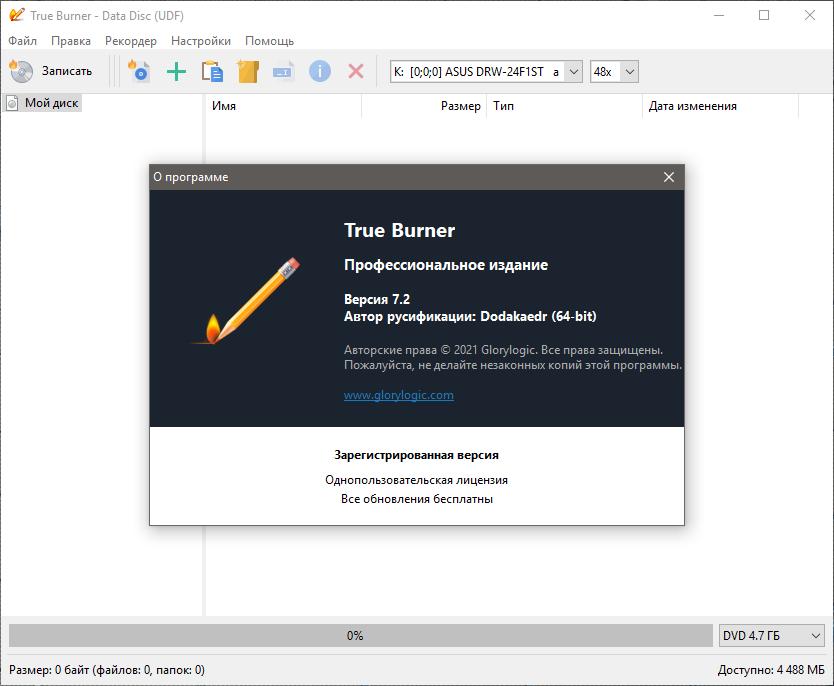Click the blue info properties icon
The width and height of the screenshot is (834, 686).
(x=319, y=71)
